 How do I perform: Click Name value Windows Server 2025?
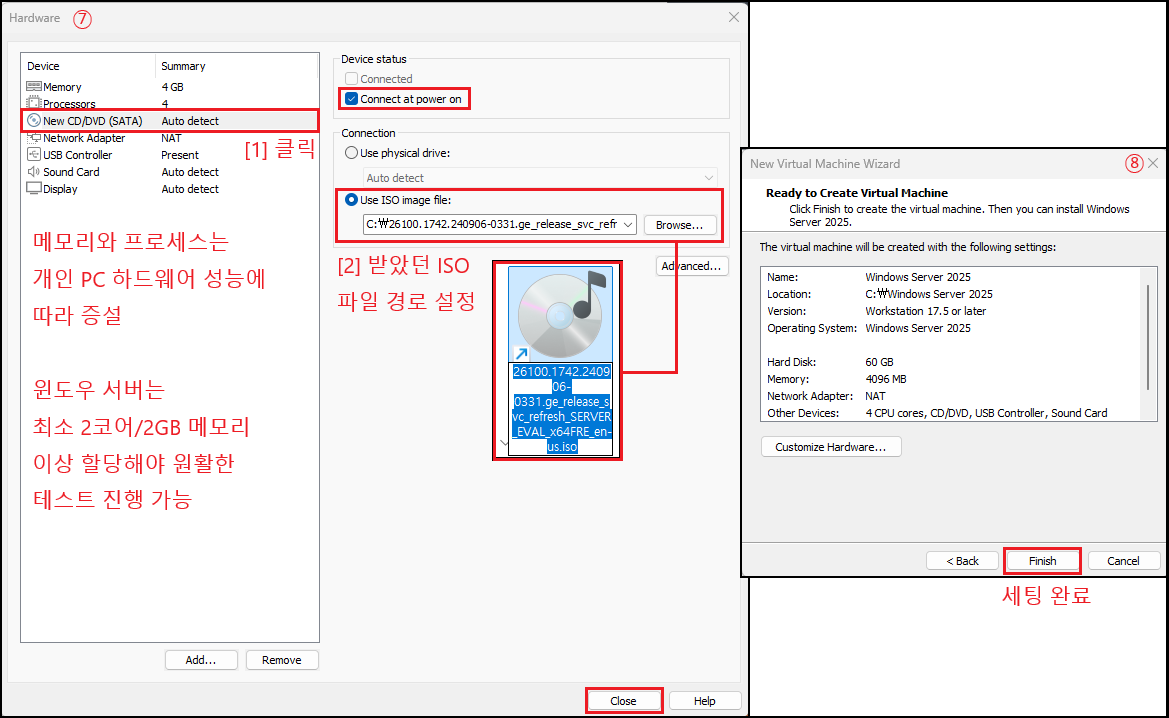point(918,277)
